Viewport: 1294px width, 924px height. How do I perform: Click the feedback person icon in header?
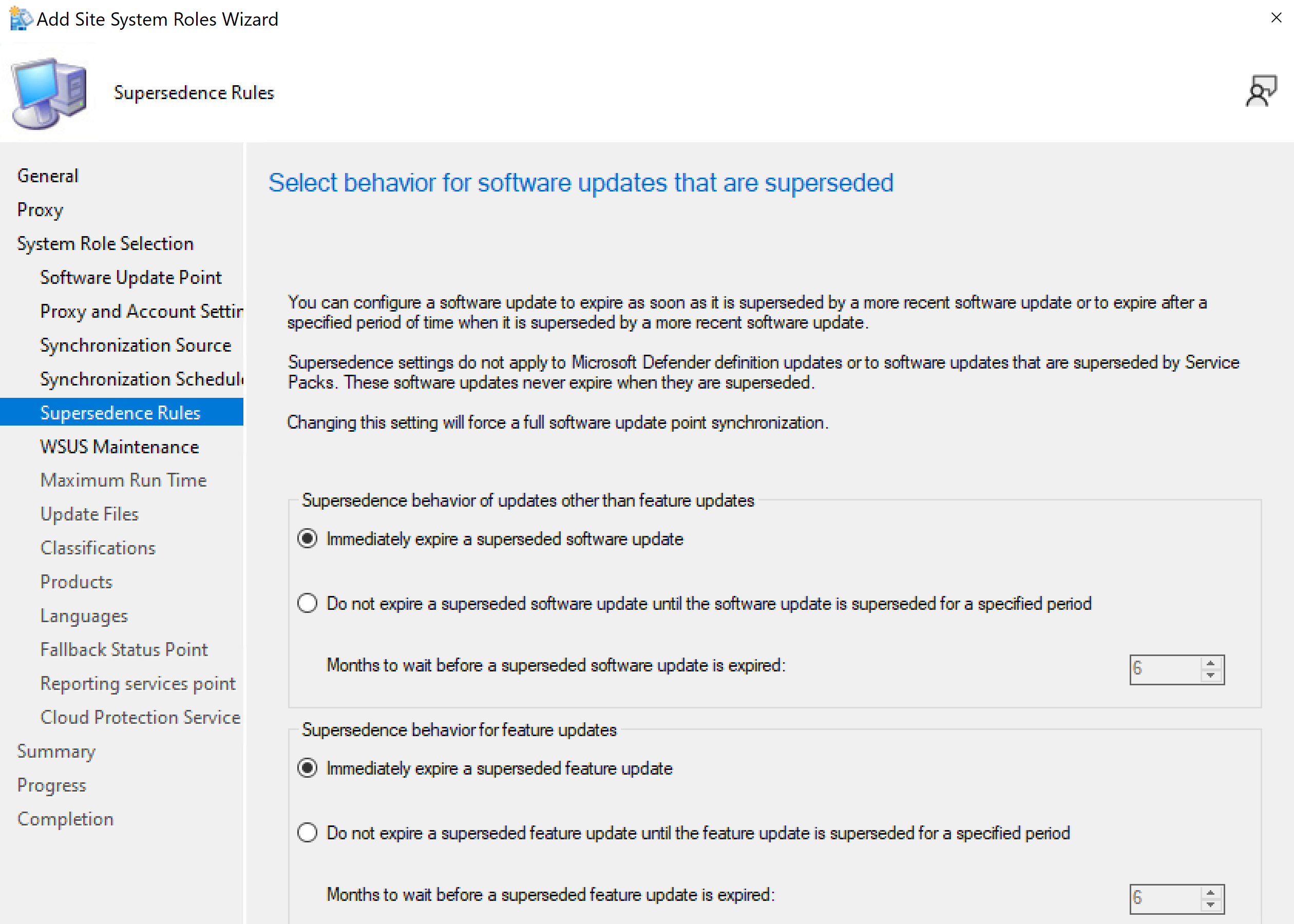pyautogui.click(x=1261, y=91)
